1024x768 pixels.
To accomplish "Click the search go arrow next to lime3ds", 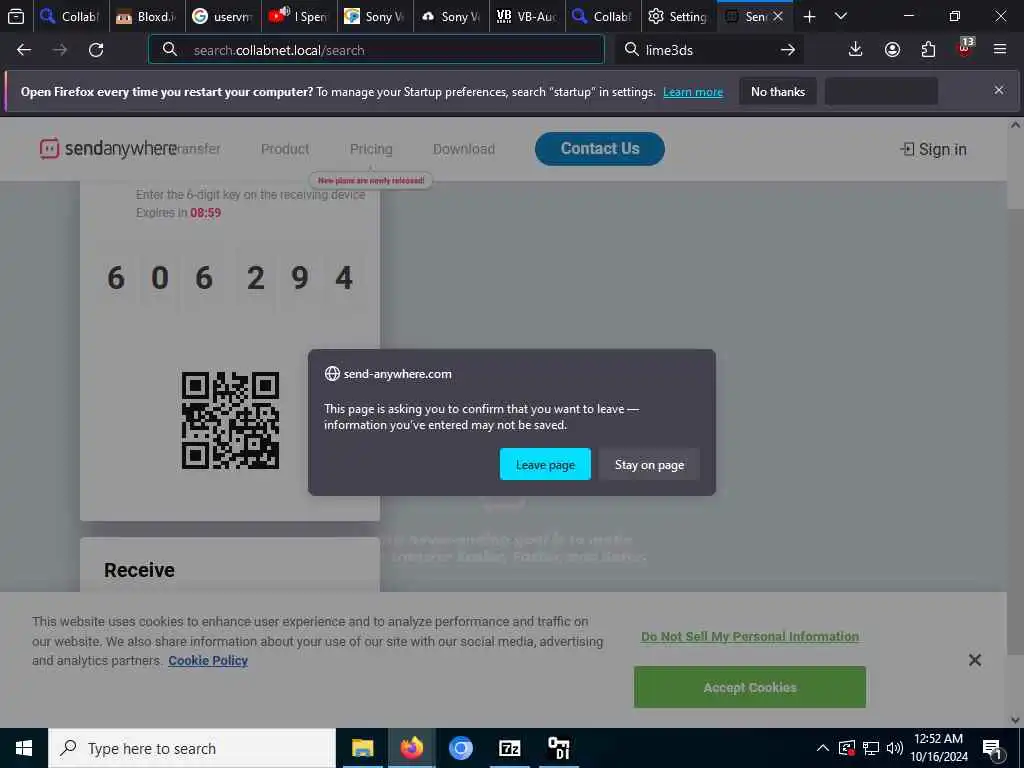I will [788, 50].
